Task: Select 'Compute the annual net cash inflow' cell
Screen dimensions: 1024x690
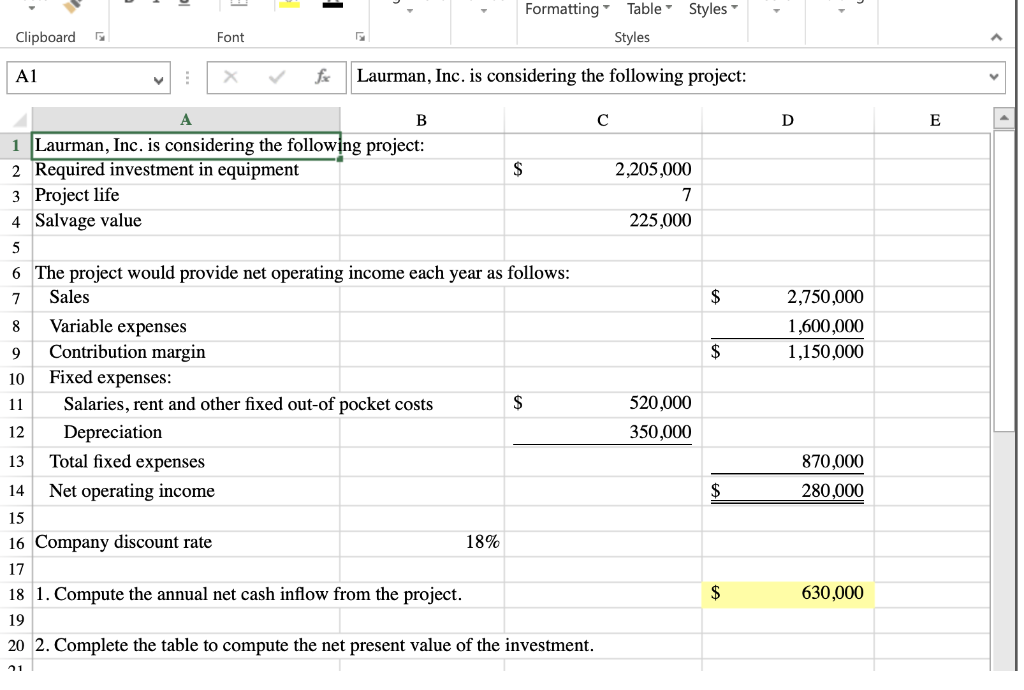Action: pyautogui.click(x=185, y=595)
